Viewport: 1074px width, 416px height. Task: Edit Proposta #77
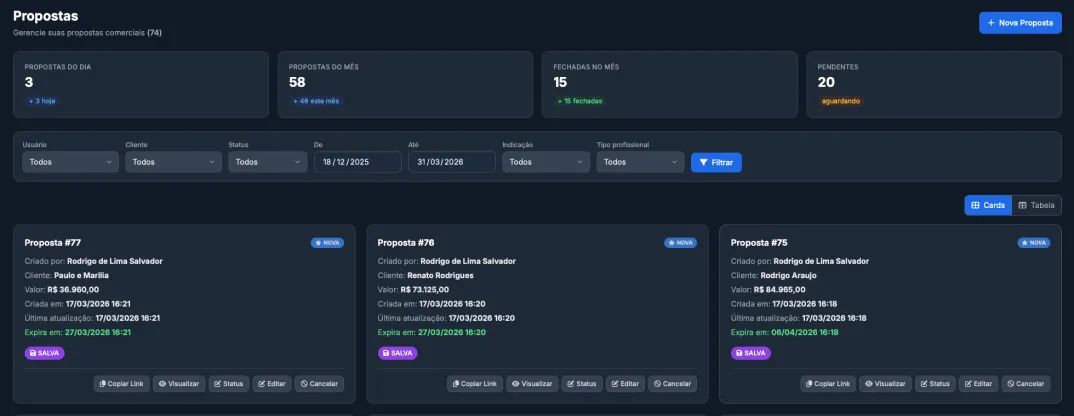tap(272, 384)
